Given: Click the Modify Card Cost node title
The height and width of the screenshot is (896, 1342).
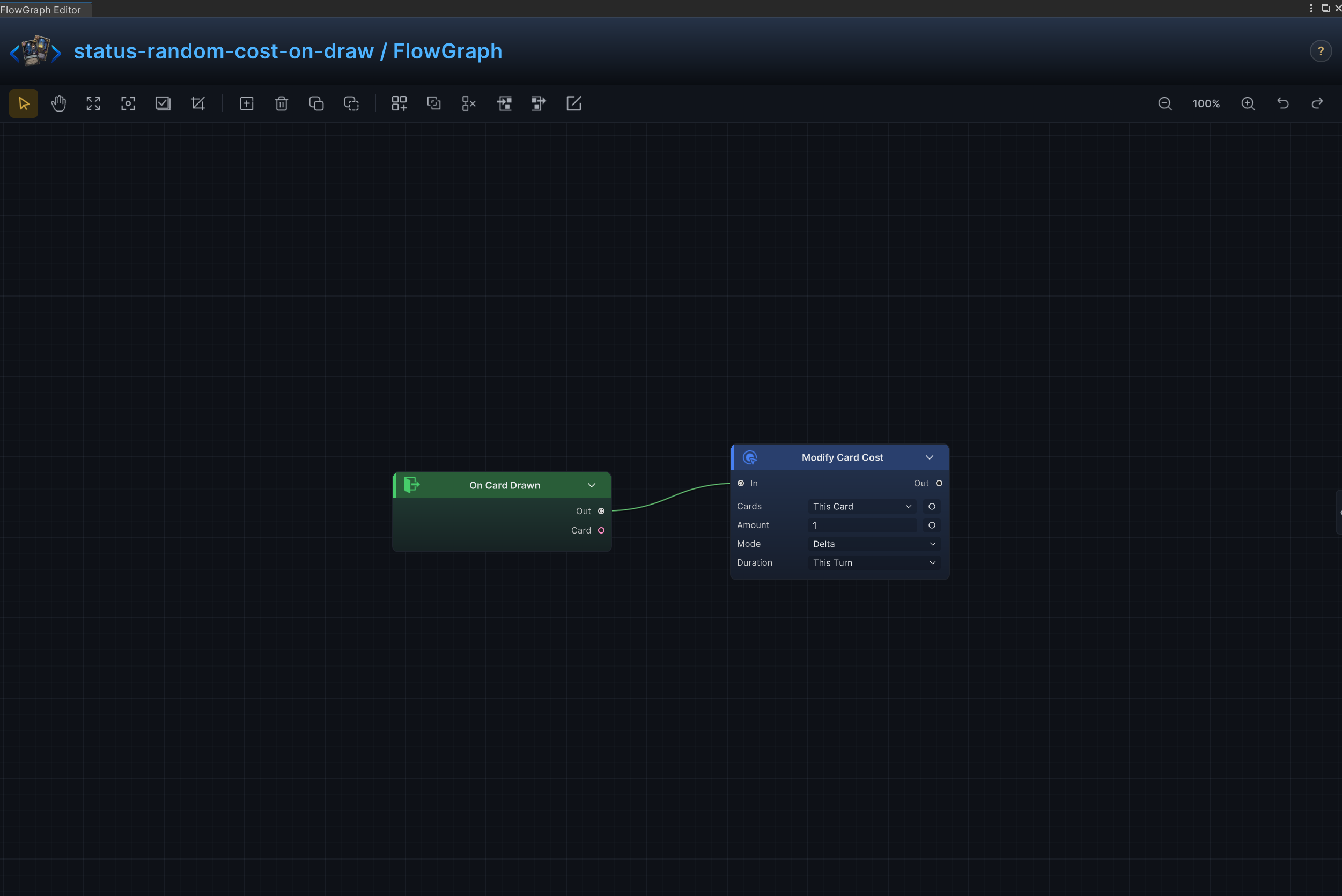Looking at the screenshot, I should [x=843, y=457].
